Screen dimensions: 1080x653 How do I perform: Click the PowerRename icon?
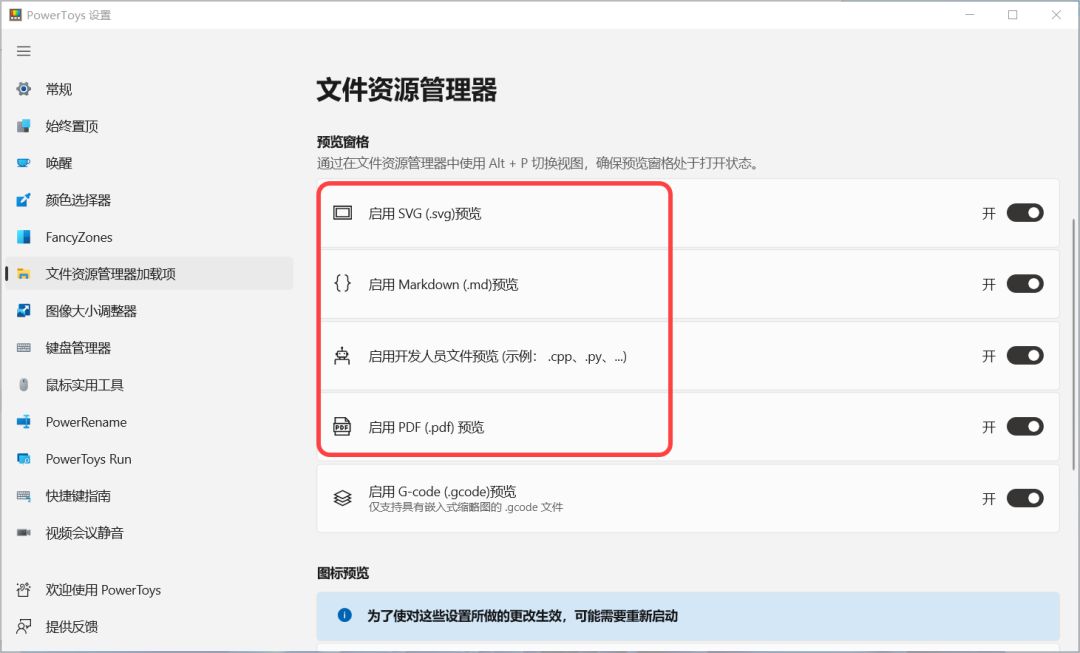coord(24,422)
